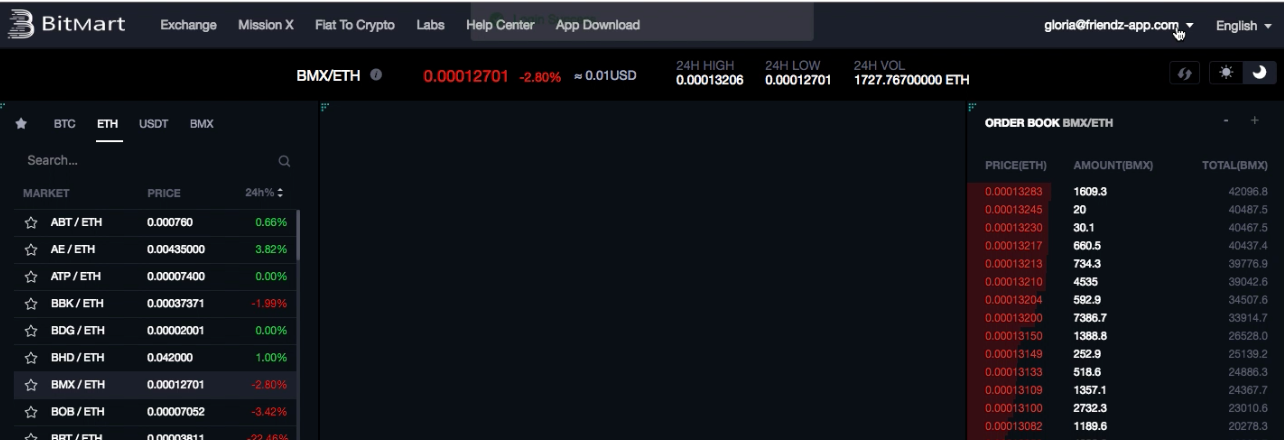This screenshot has height=440, width=1284.
Task: Select the BHD / ETH market row
Action: (155, 357)
